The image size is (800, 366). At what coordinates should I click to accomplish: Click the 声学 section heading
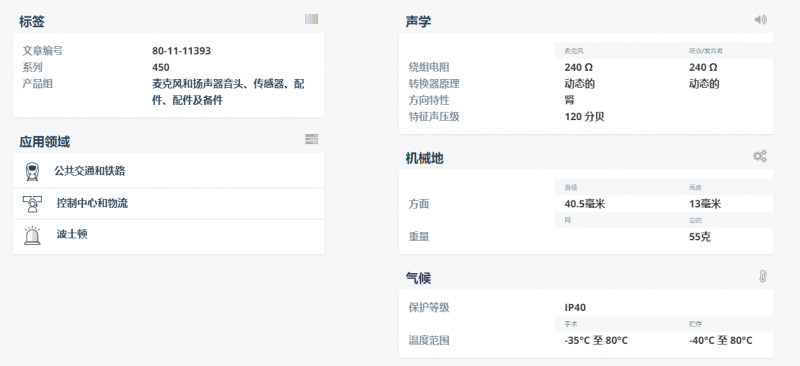click(418, 21)
